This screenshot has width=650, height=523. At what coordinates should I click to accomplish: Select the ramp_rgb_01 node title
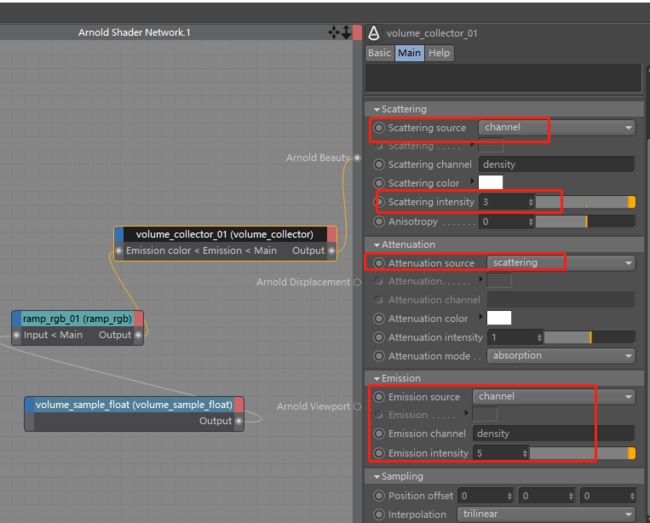78,319
